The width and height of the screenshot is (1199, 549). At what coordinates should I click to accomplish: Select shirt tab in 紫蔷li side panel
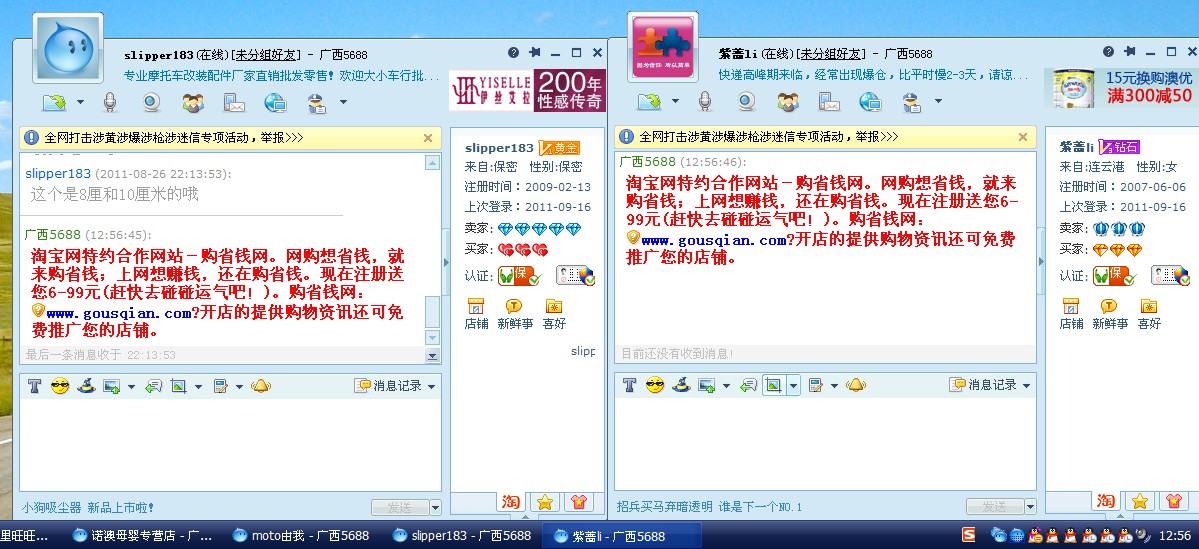[x=1173, y=502]
